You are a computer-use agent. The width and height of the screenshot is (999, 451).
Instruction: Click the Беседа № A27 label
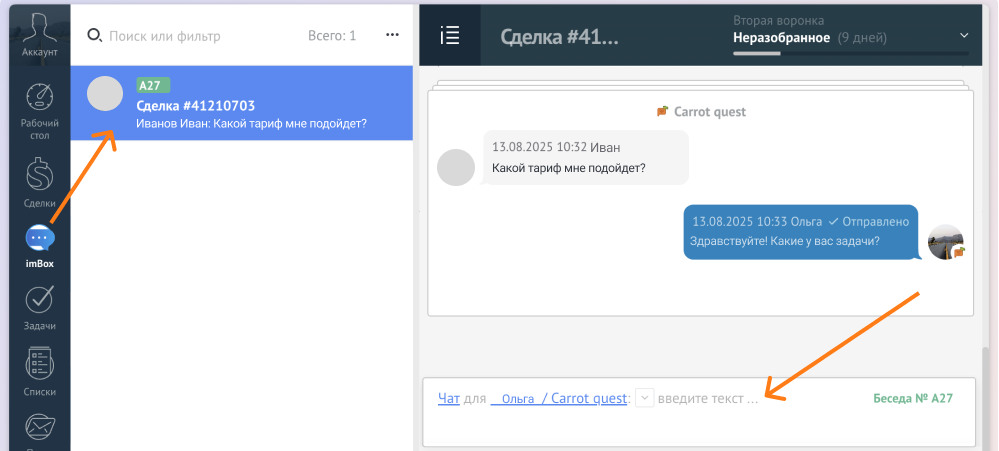tap(913, 398)
